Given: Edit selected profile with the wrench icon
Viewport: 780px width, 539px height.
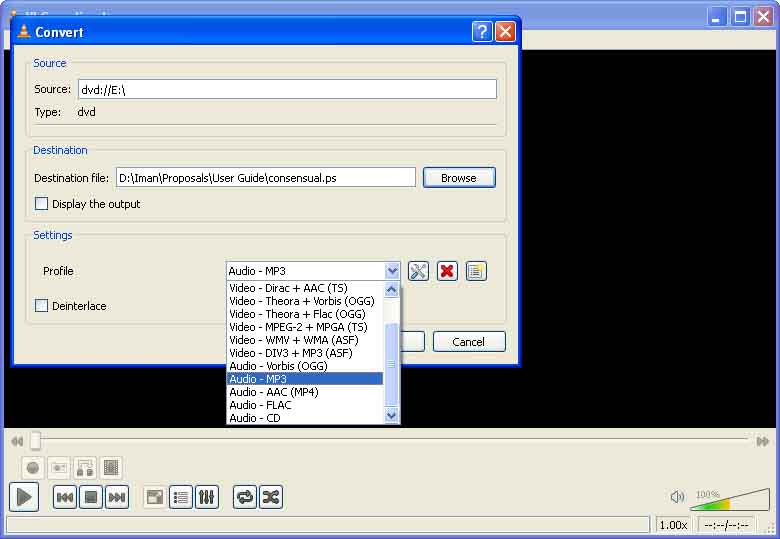Looking at the screenshot, I should [x=418, y=271].
